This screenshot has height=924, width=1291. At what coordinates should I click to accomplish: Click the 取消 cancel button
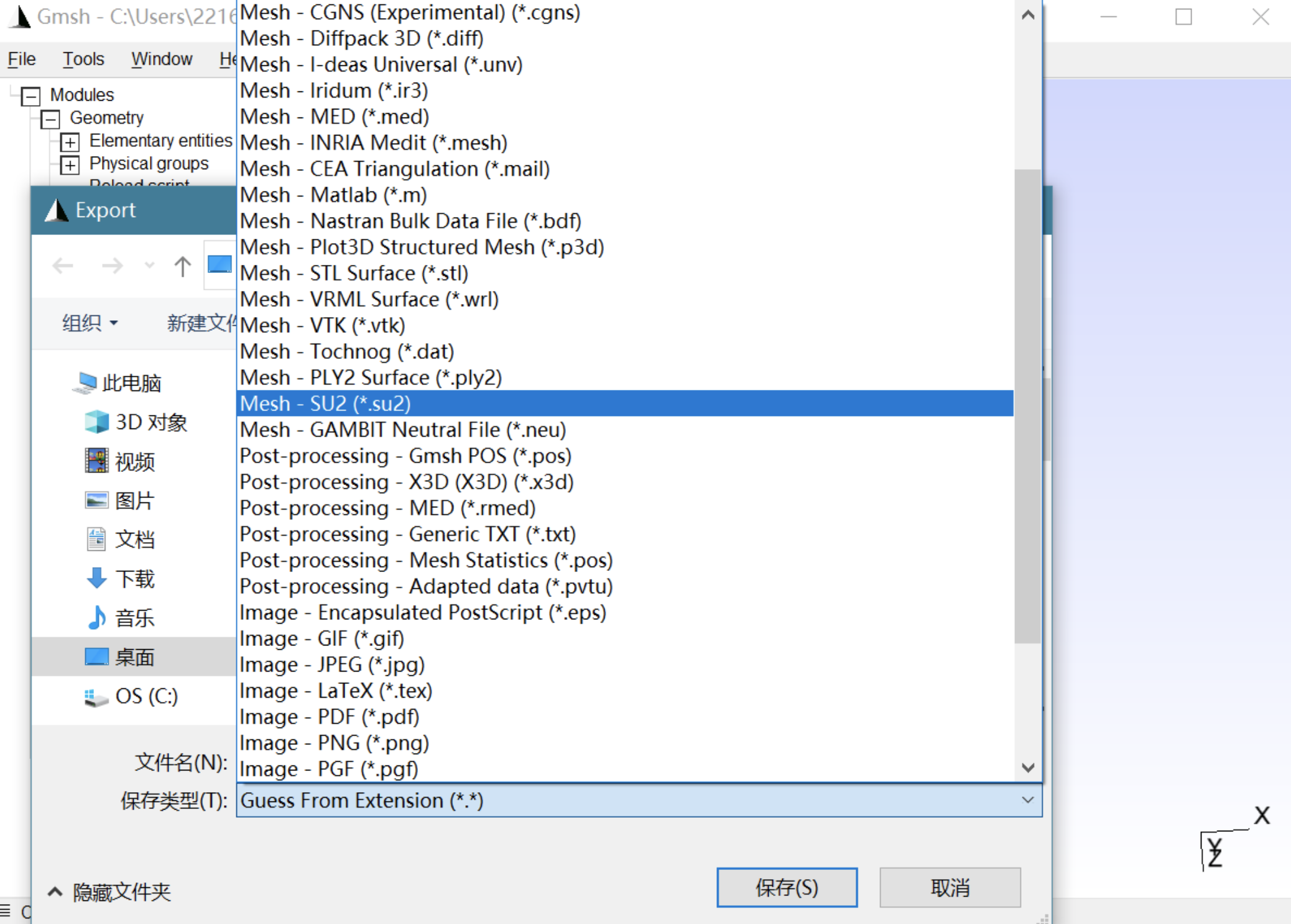tap(950, 887)
